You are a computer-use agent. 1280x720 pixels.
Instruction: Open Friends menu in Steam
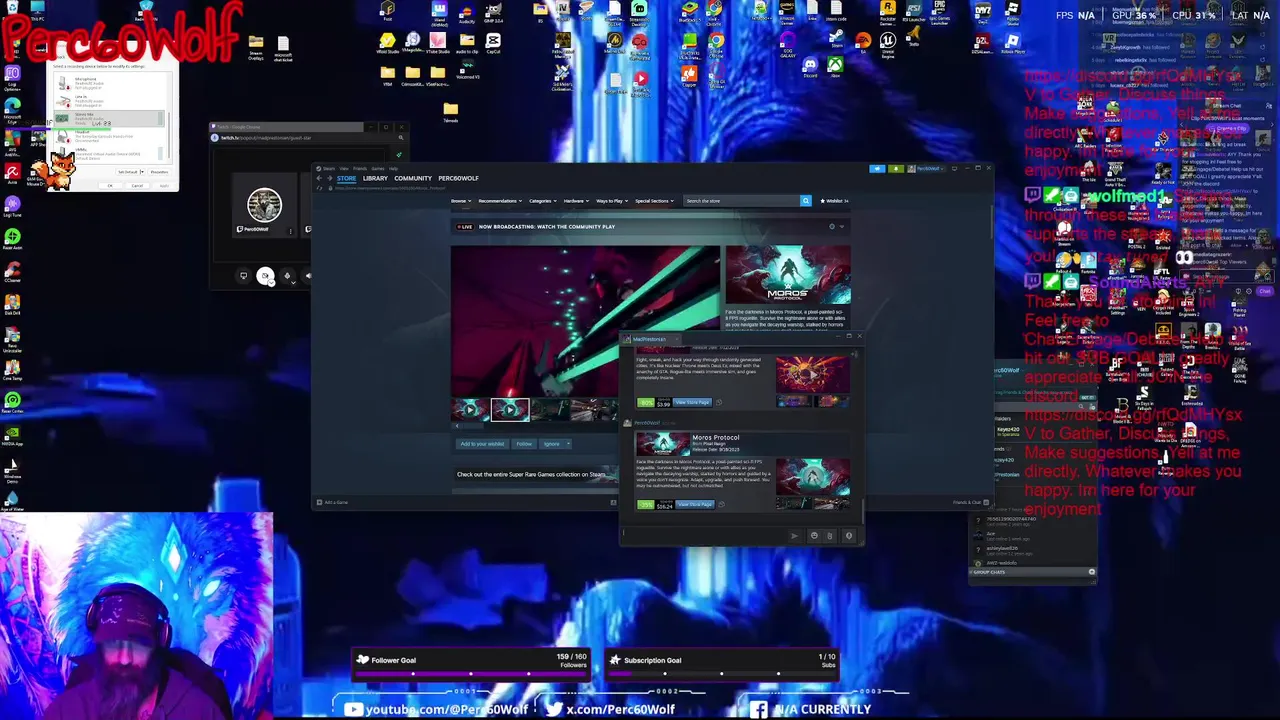coord(359,168)
